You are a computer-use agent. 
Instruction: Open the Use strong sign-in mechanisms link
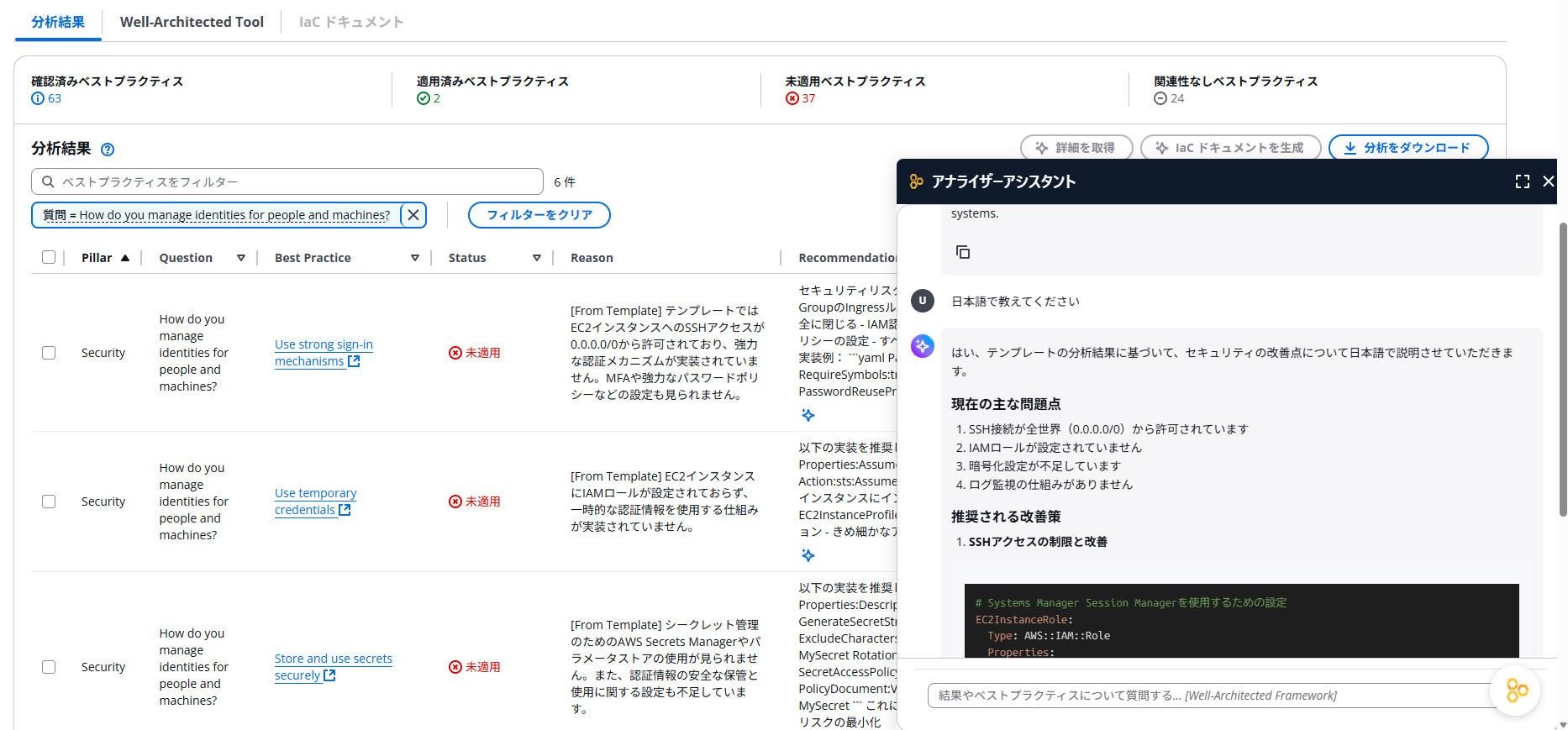tap(324, 353)
